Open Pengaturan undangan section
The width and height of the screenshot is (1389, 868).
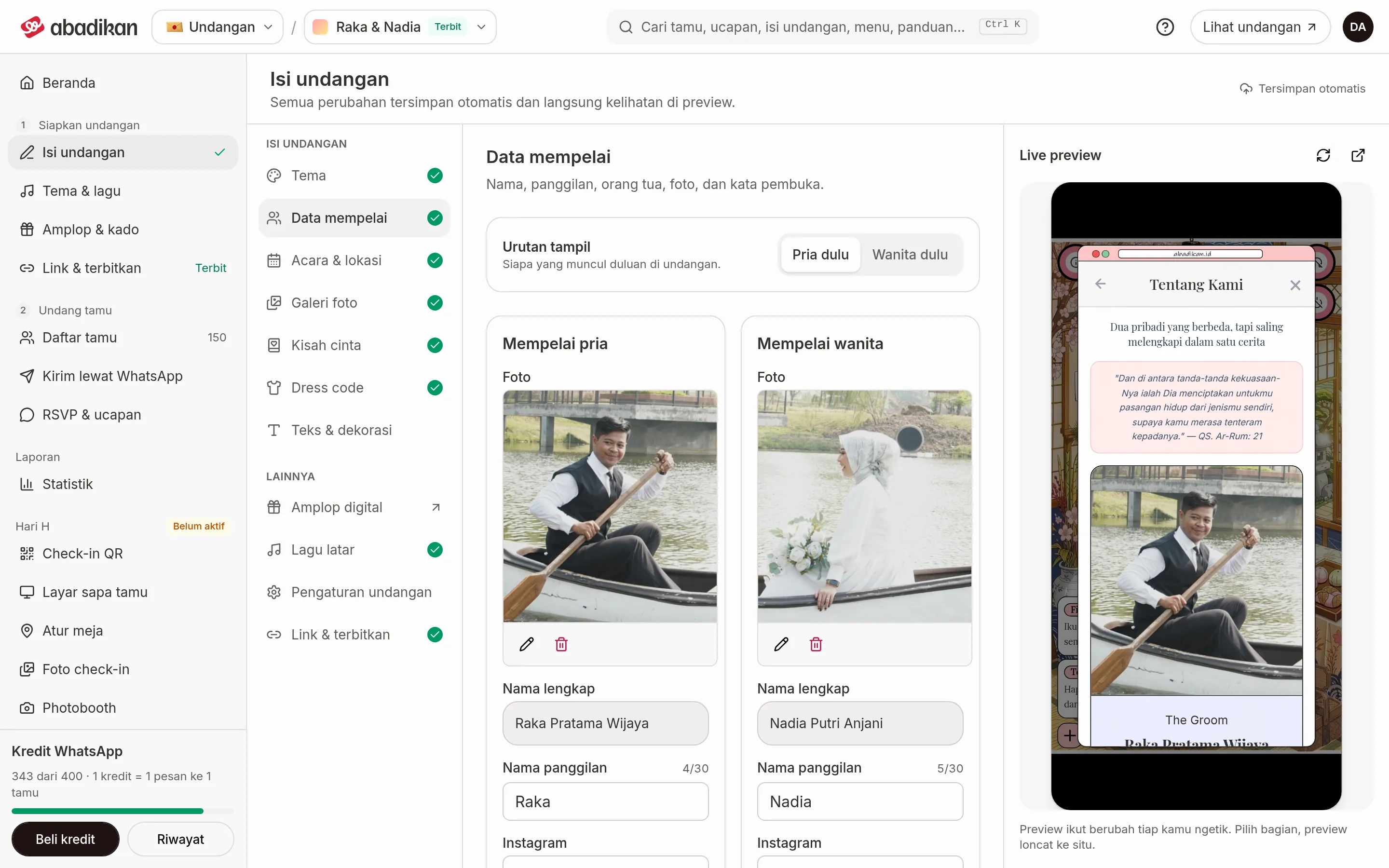354,593
